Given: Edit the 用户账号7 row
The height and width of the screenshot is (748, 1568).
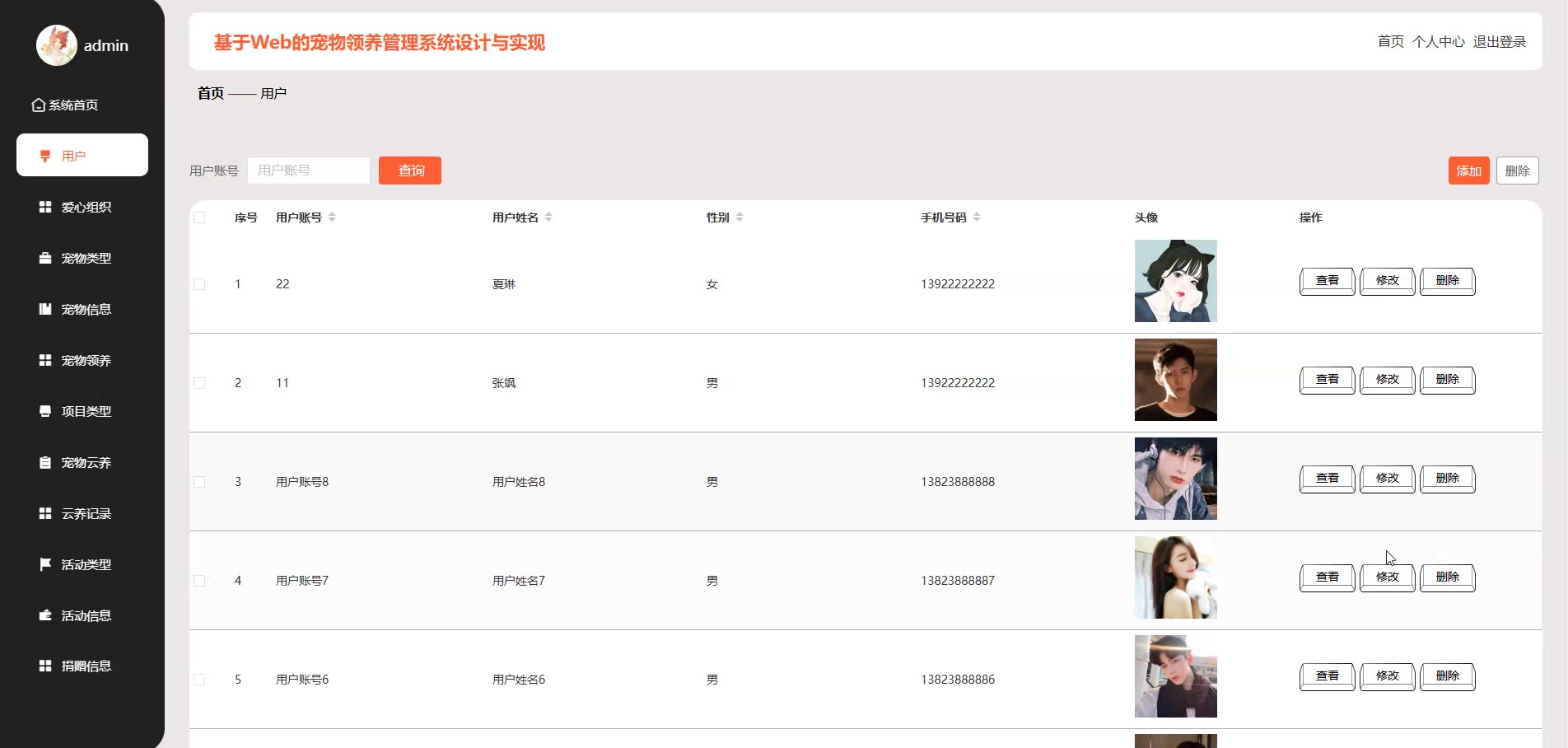Looking at the screenshot, I should [1388, 577].
